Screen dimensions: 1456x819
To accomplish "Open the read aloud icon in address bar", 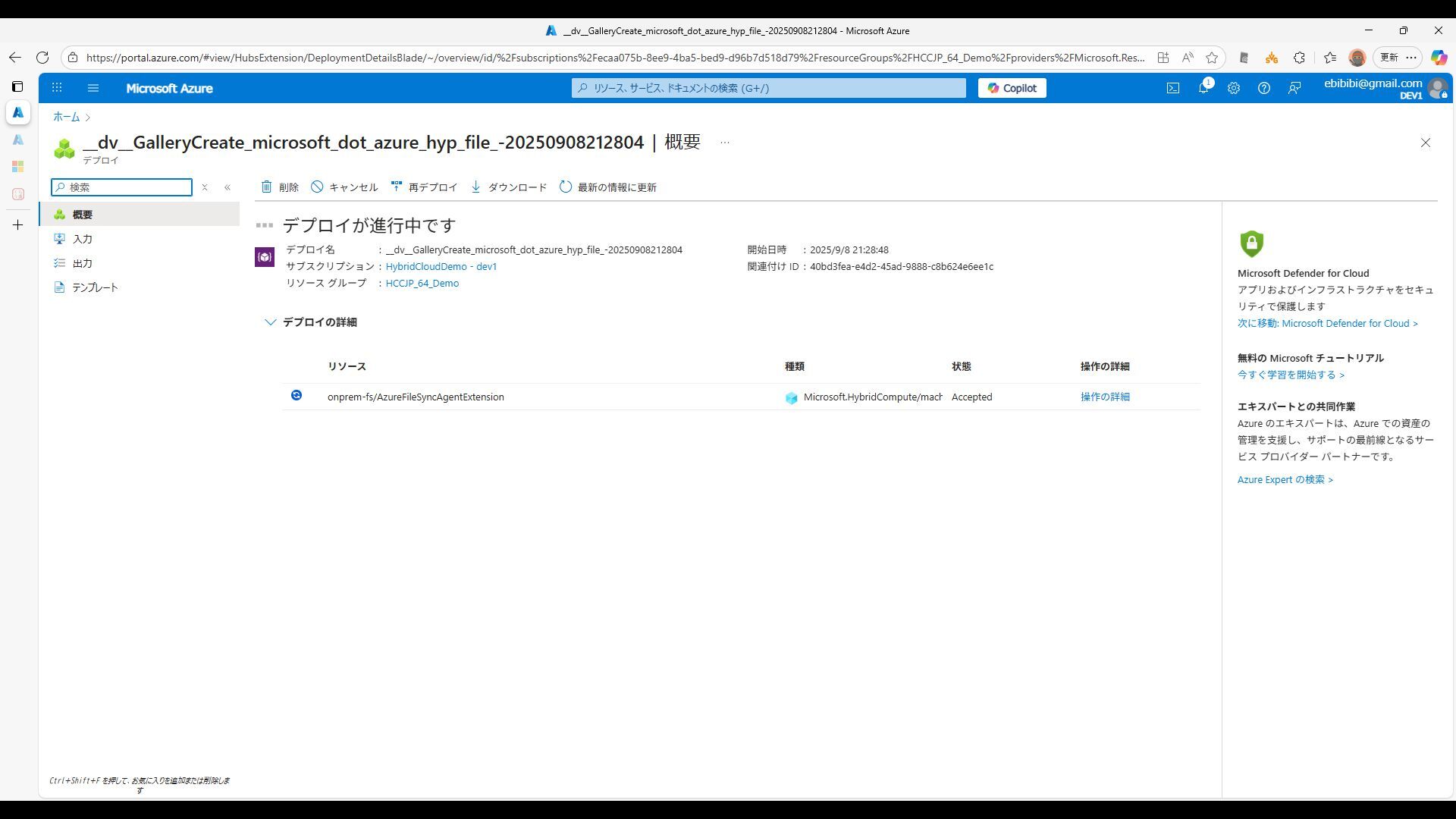I will tap(1188, 58).
